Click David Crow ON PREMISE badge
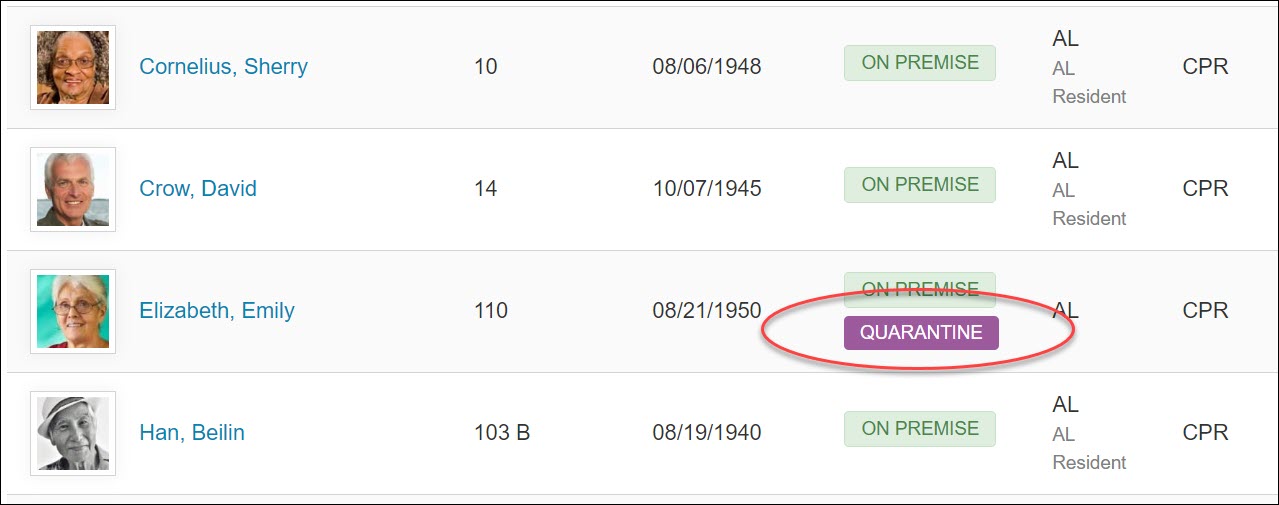The height and width of the screenshot is (505, 1279). pos(920,185)
